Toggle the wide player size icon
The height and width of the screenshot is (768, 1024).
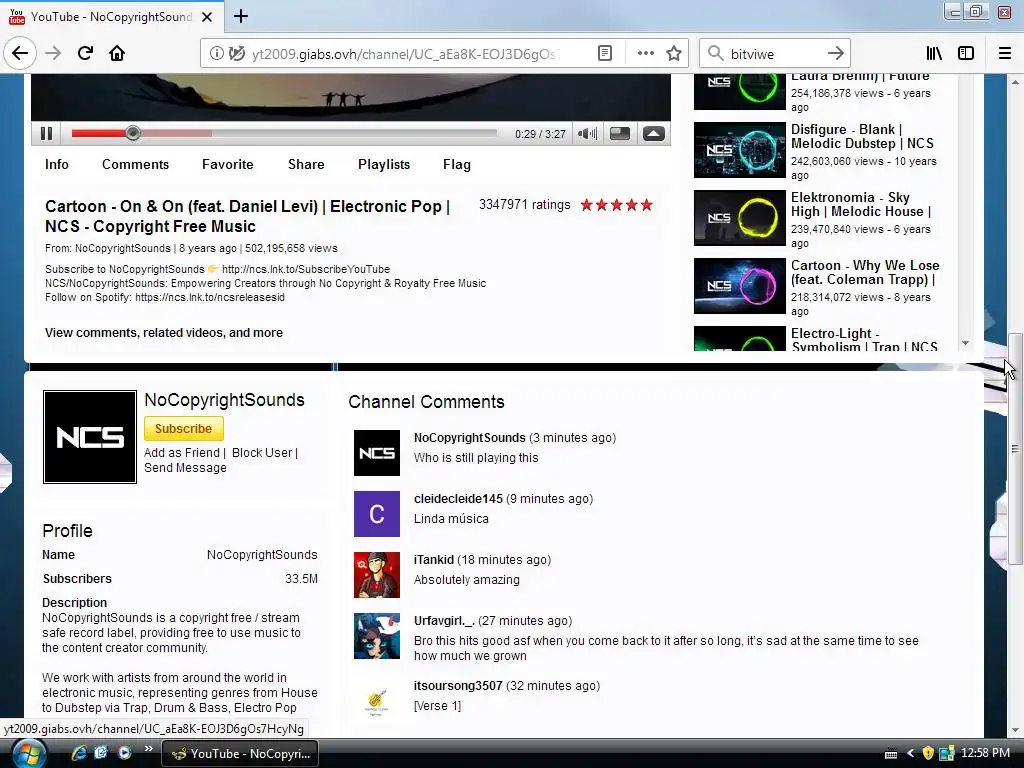[620, 134]
